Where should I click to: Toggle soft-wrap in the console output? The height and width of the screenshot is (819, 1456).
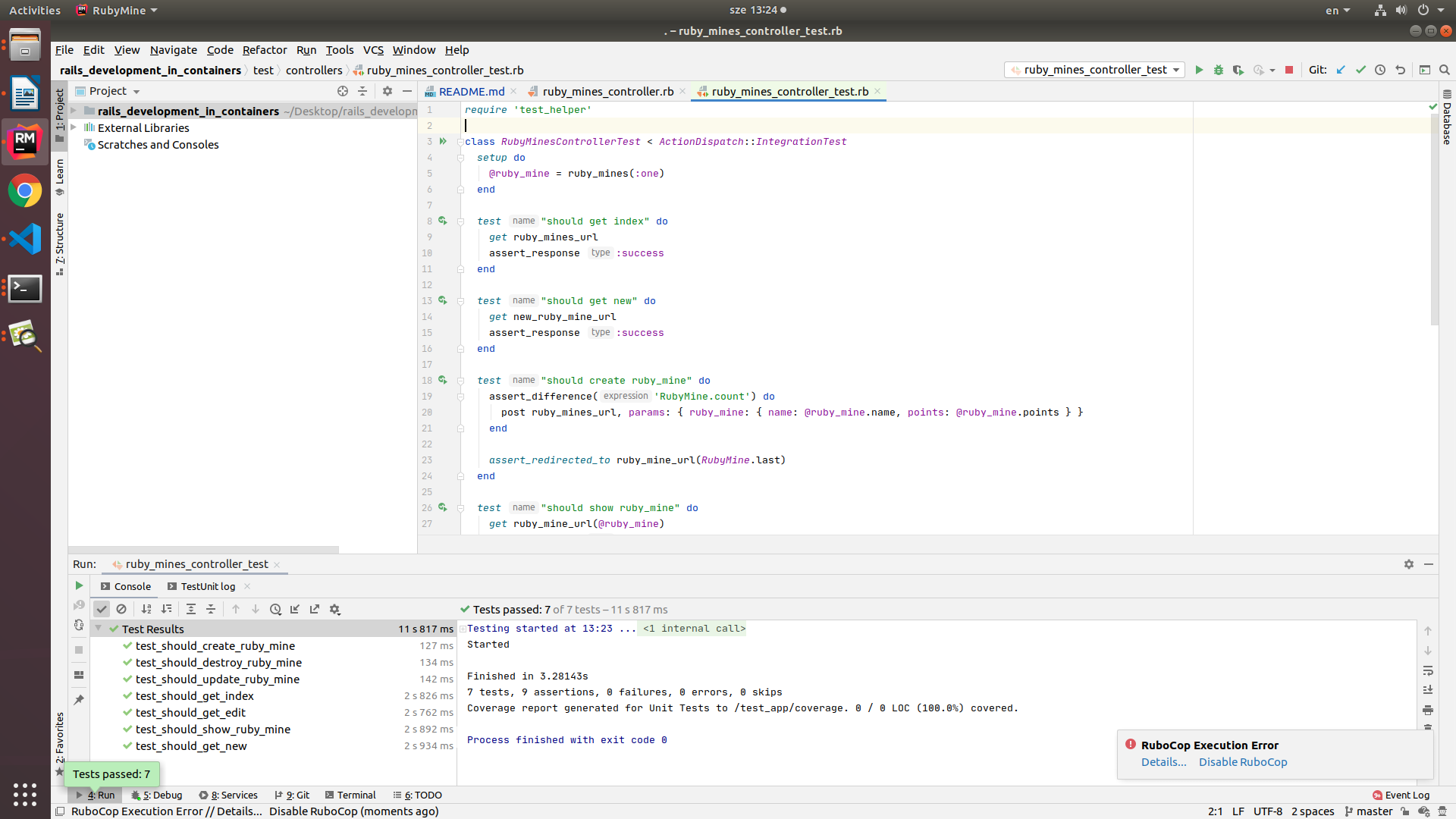1428,671
